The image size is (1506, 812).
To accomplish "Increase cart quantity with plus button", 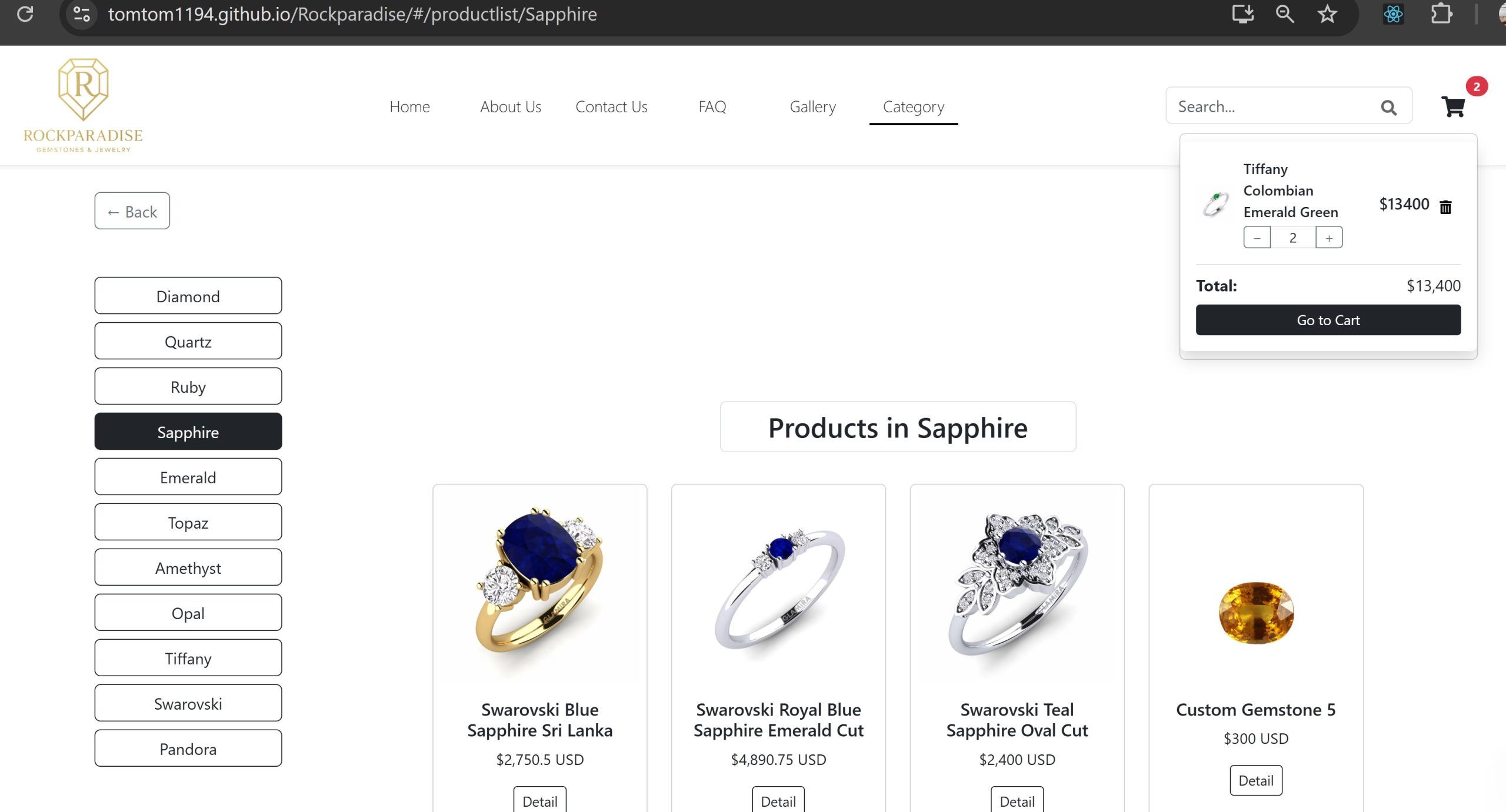I will [1329, 238].
